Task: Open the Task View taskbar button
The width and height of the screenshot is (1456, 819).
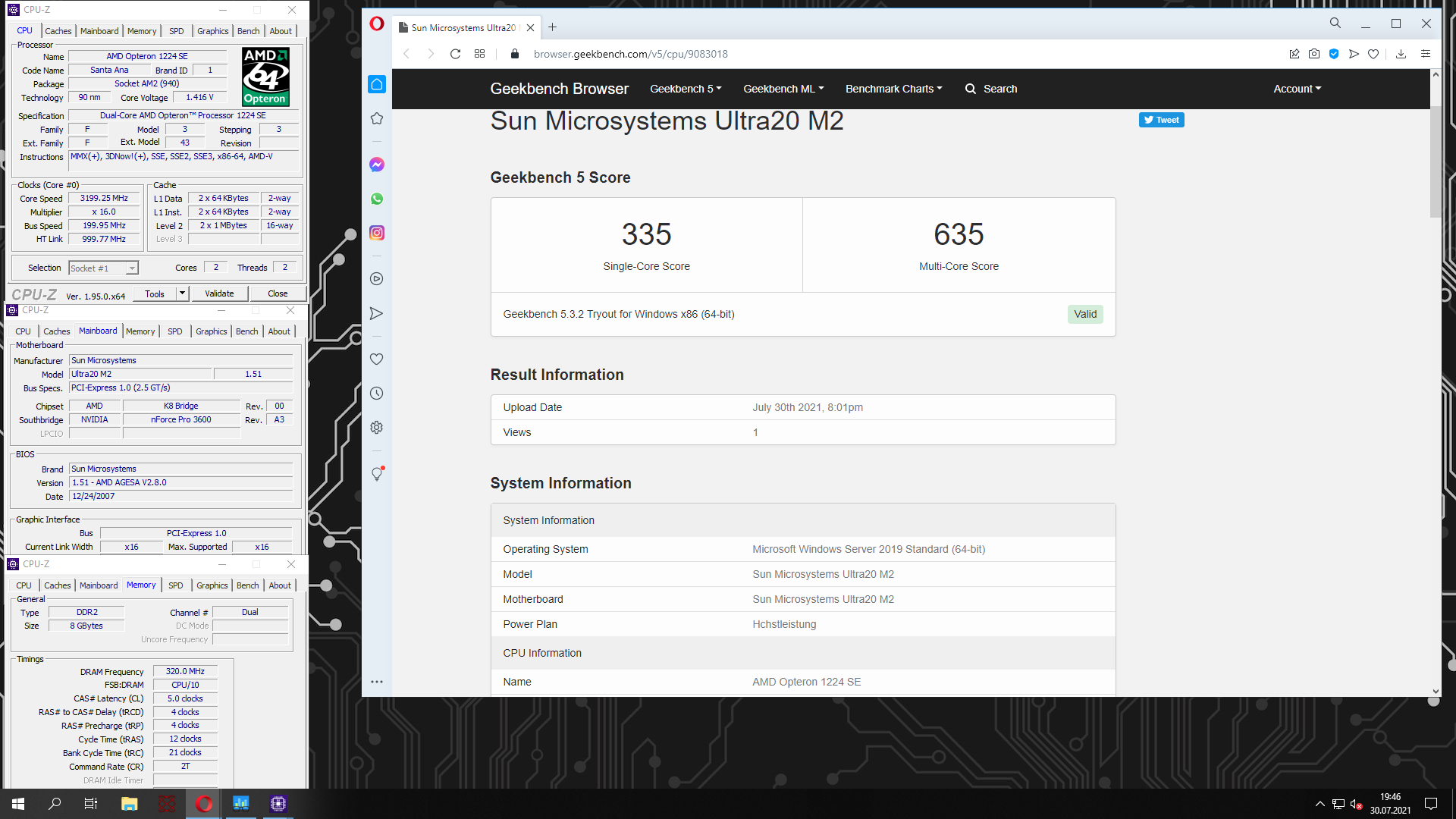Action: tap(91, 804)
